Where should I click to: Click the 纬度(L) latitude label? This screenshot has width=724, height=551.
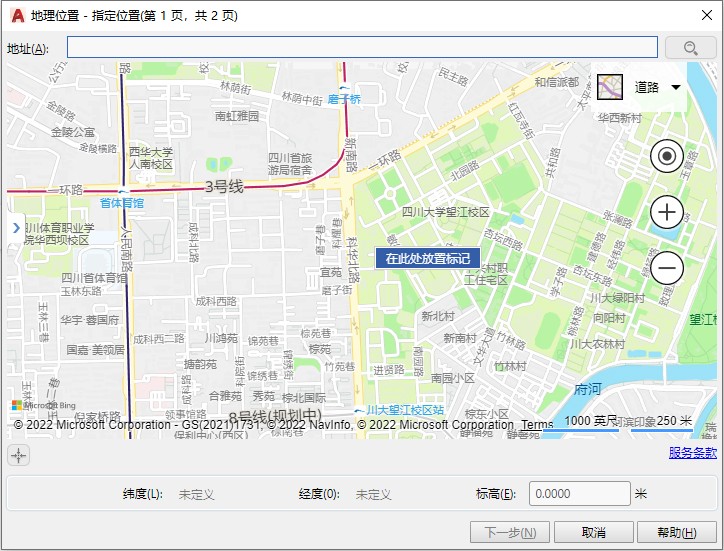click(x=143, y=494)
